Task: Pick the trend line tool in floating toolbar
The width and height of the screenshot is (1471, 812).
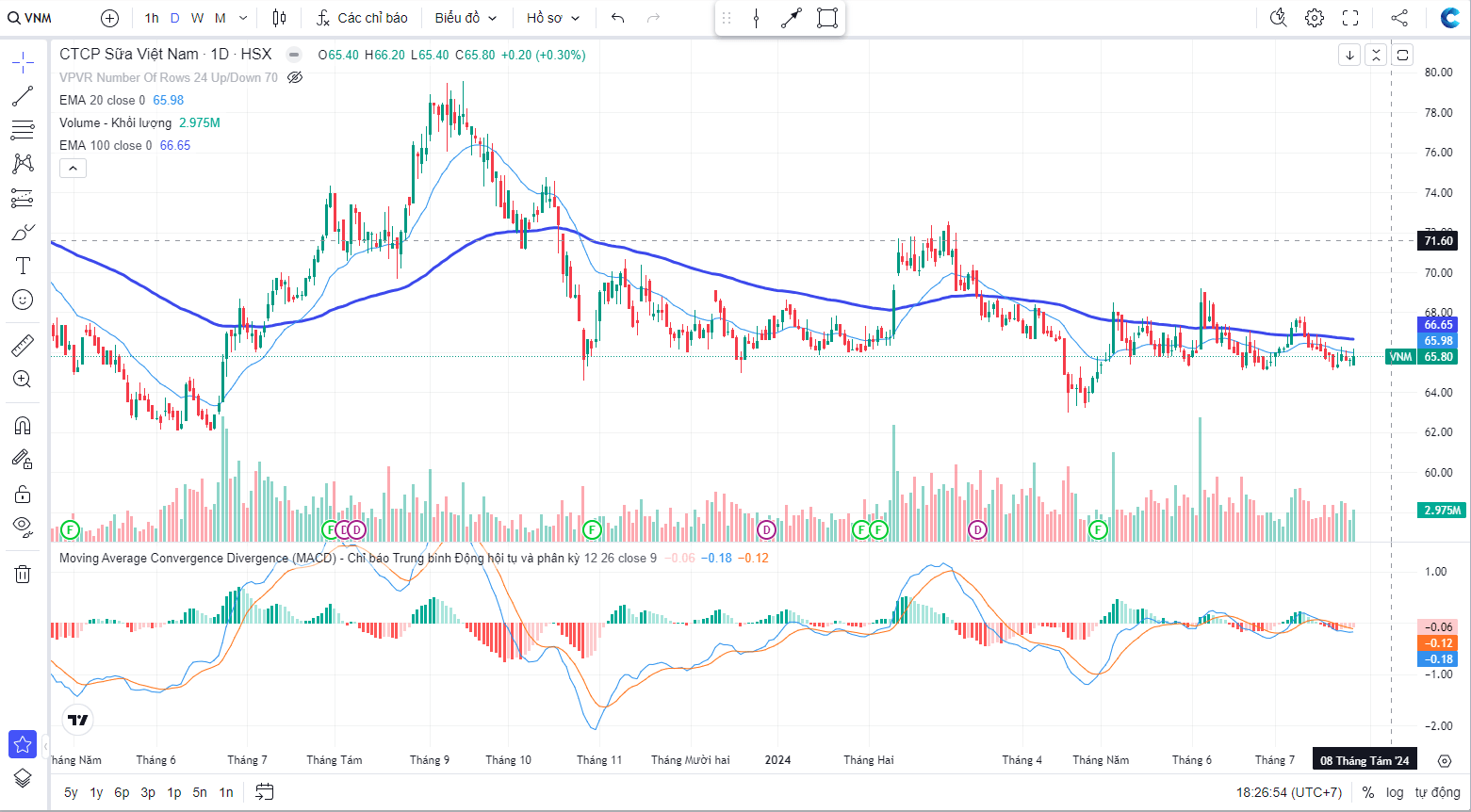Action: [792, 18]
